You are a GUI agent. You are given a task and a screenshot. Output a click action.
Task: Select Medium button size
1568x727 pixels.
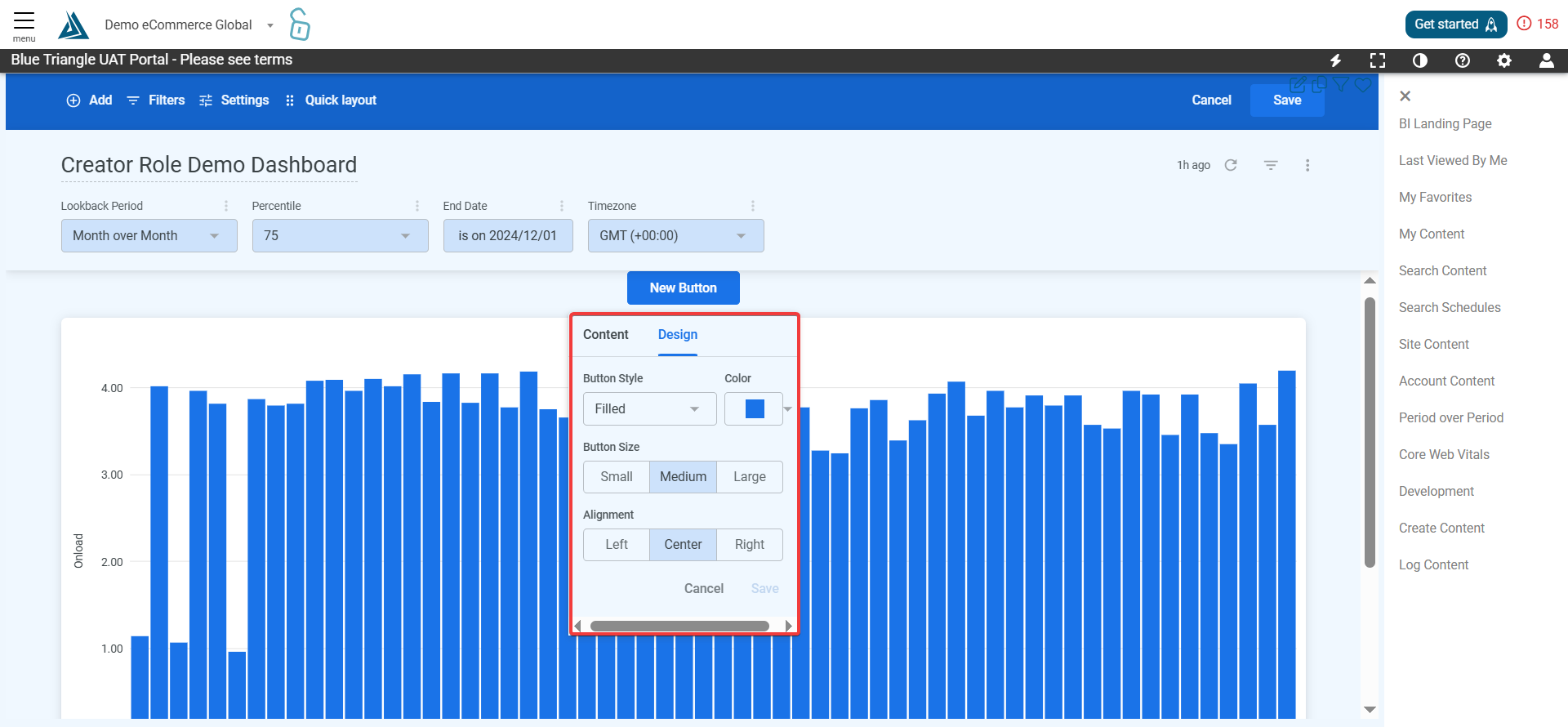[684, 477]
